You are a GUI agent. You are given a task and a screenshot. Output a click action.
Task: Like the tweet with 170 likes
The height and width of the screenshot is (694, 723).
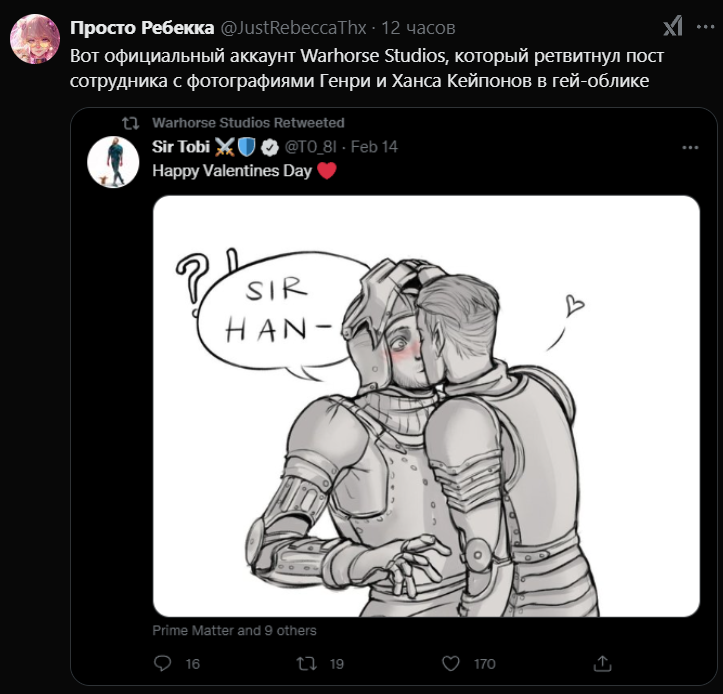click(451, 663)
